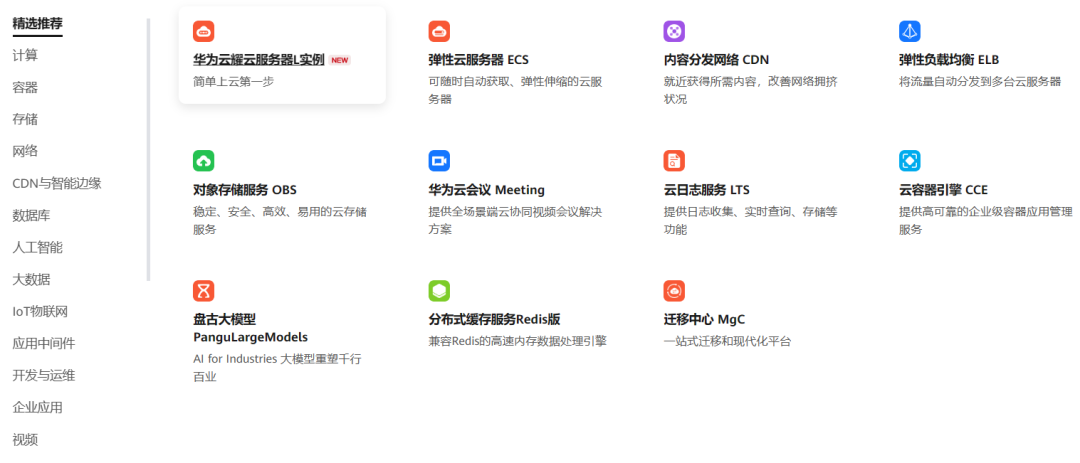Select the IoT物联网 category
This screenshot has height=463, width=1080.
[x=41, y=311]
